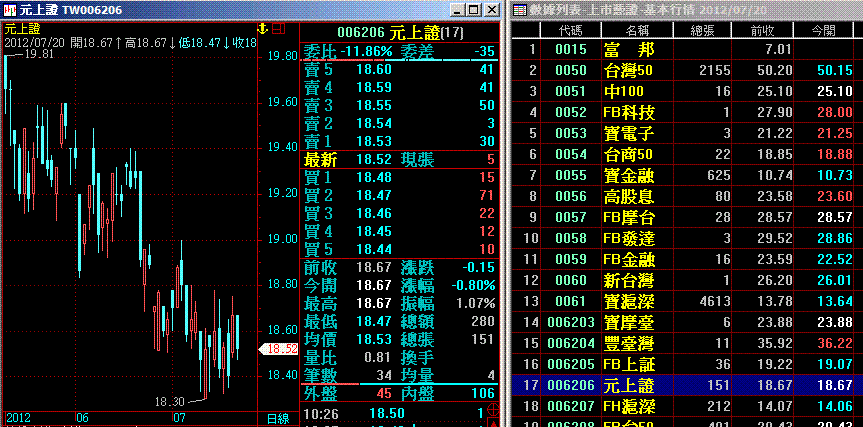Viewport: 863px width, 427px height.
Task: Click the 外盤 value 45
Action: [384, 393]
